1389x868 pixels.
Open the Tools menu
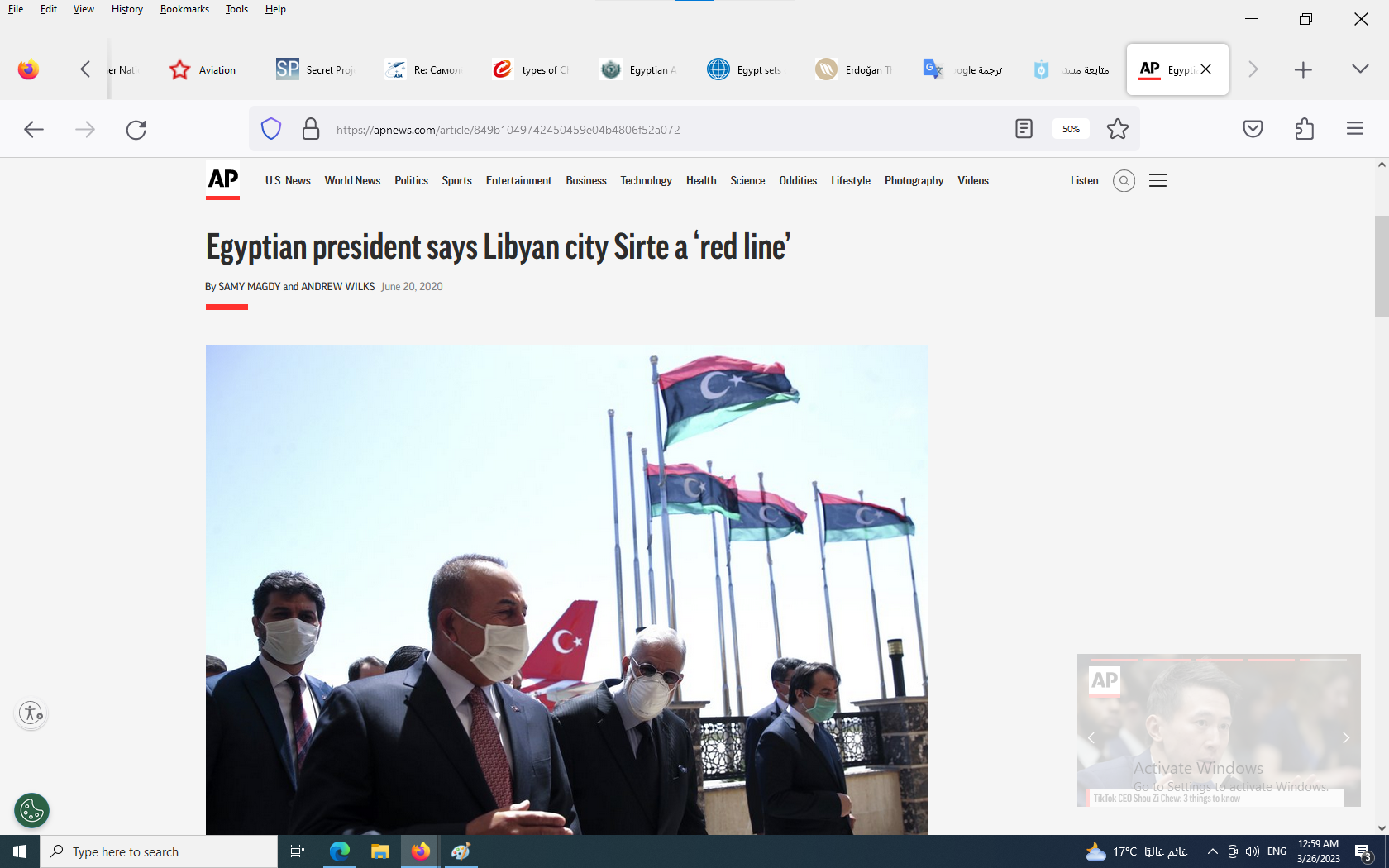pyautogui.click(x=236, y=9)
